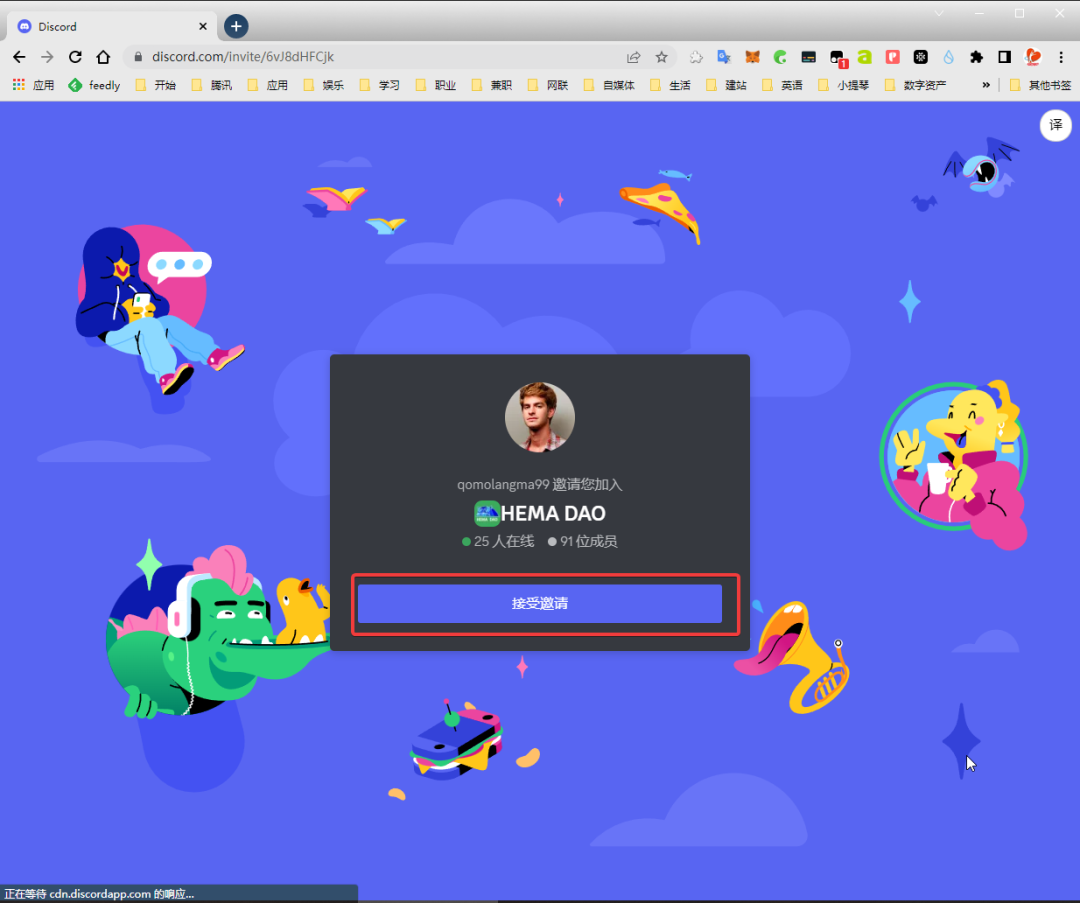Click the 译 translate page button
Image resolution: width=1080 pixels, height=903 pixels.
pos(1055,125)
